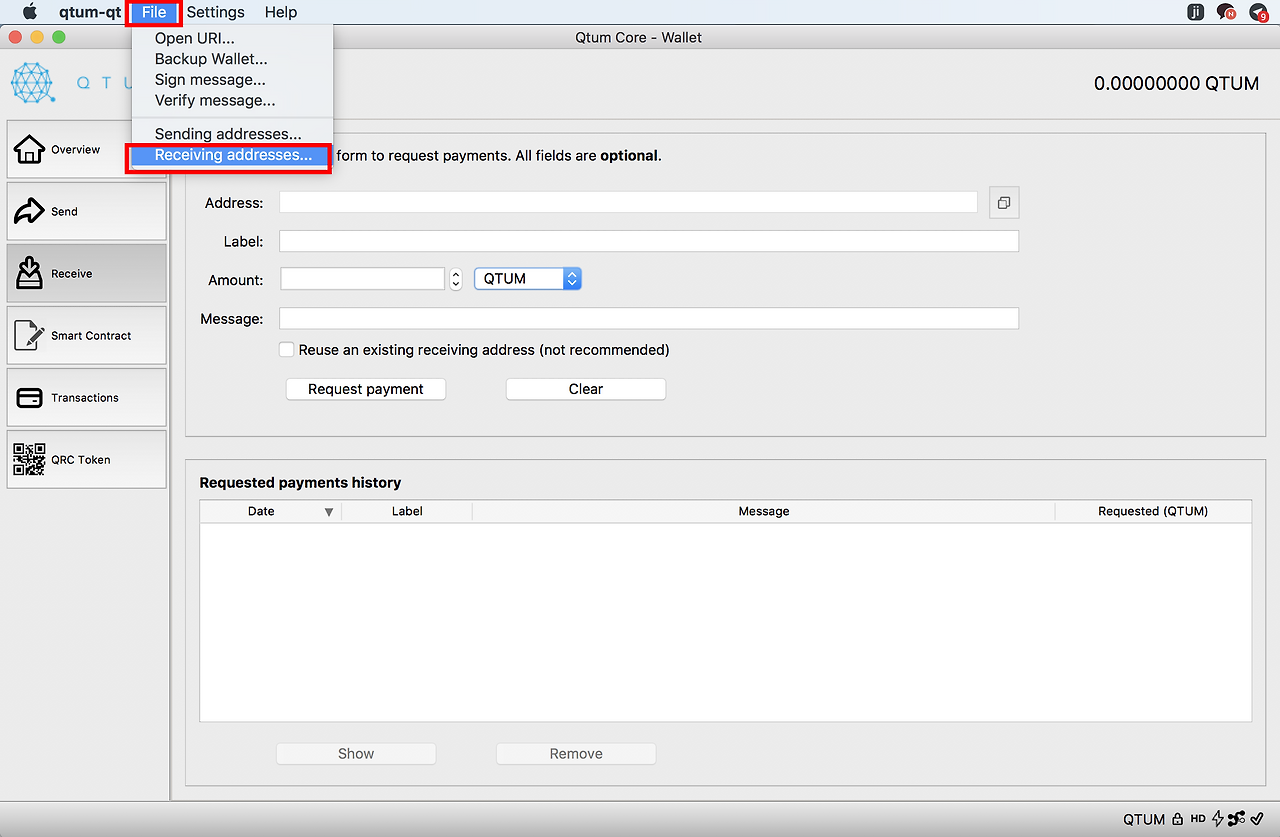1280x837 pixels.
Task: Open the Help menu
Action: 281,12
